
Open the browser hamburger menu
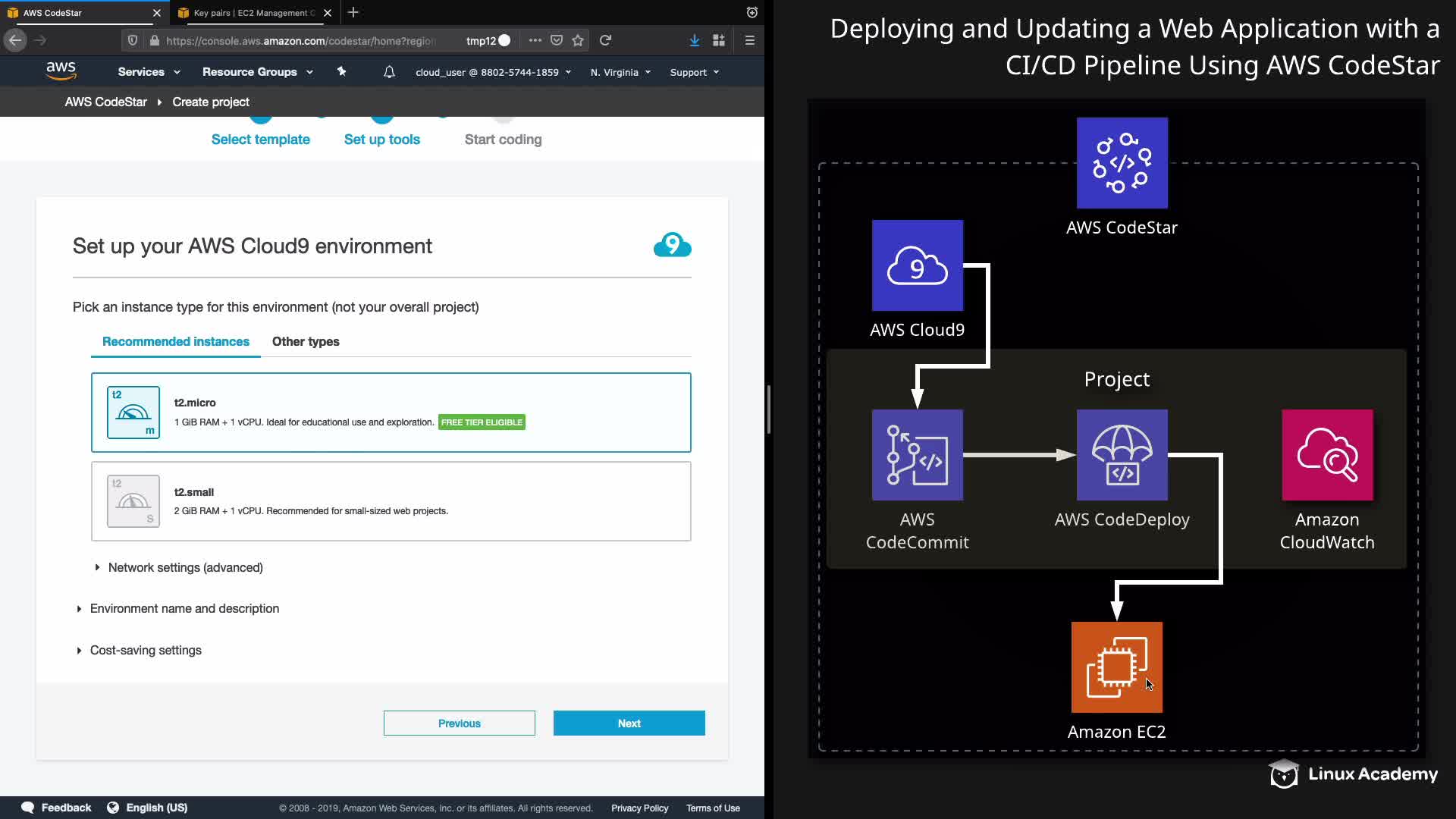coord(749,40)
